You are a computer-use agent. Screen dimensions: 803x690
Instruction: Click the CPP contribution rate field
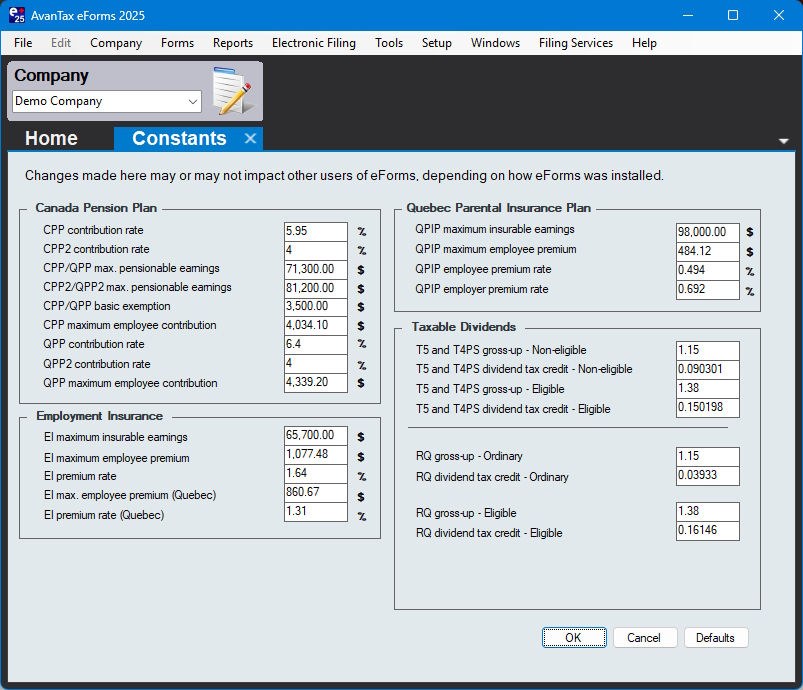tap(315, 231)
